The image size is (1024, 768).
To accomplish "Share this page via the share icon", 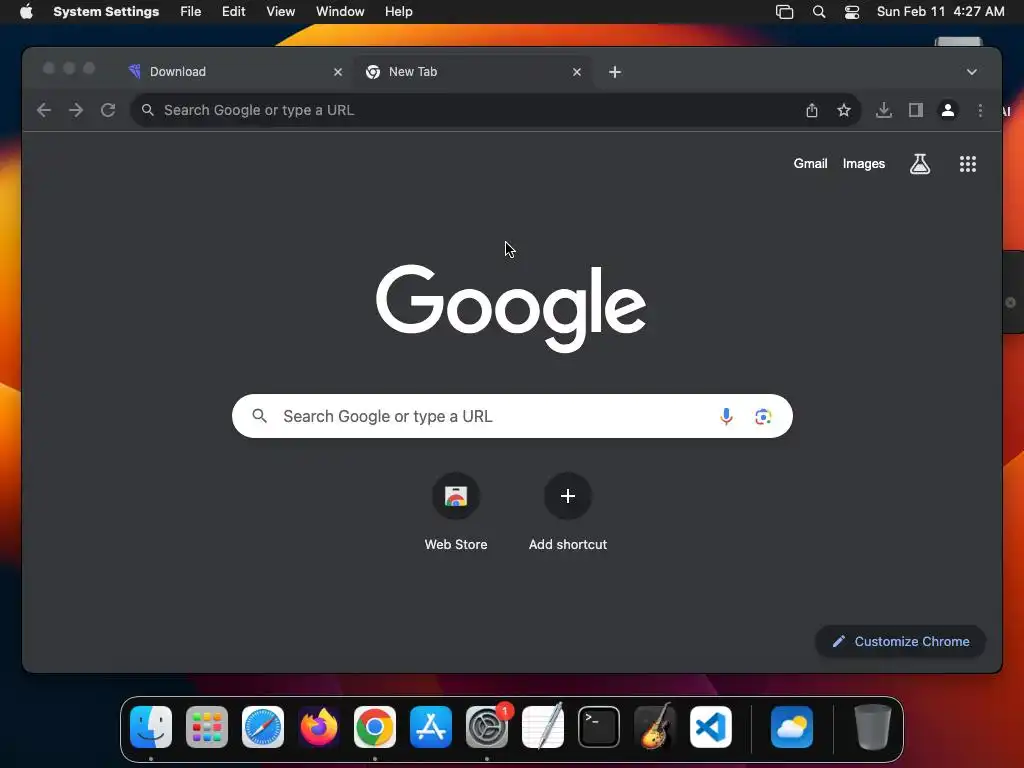I will (x=812, y=110).
